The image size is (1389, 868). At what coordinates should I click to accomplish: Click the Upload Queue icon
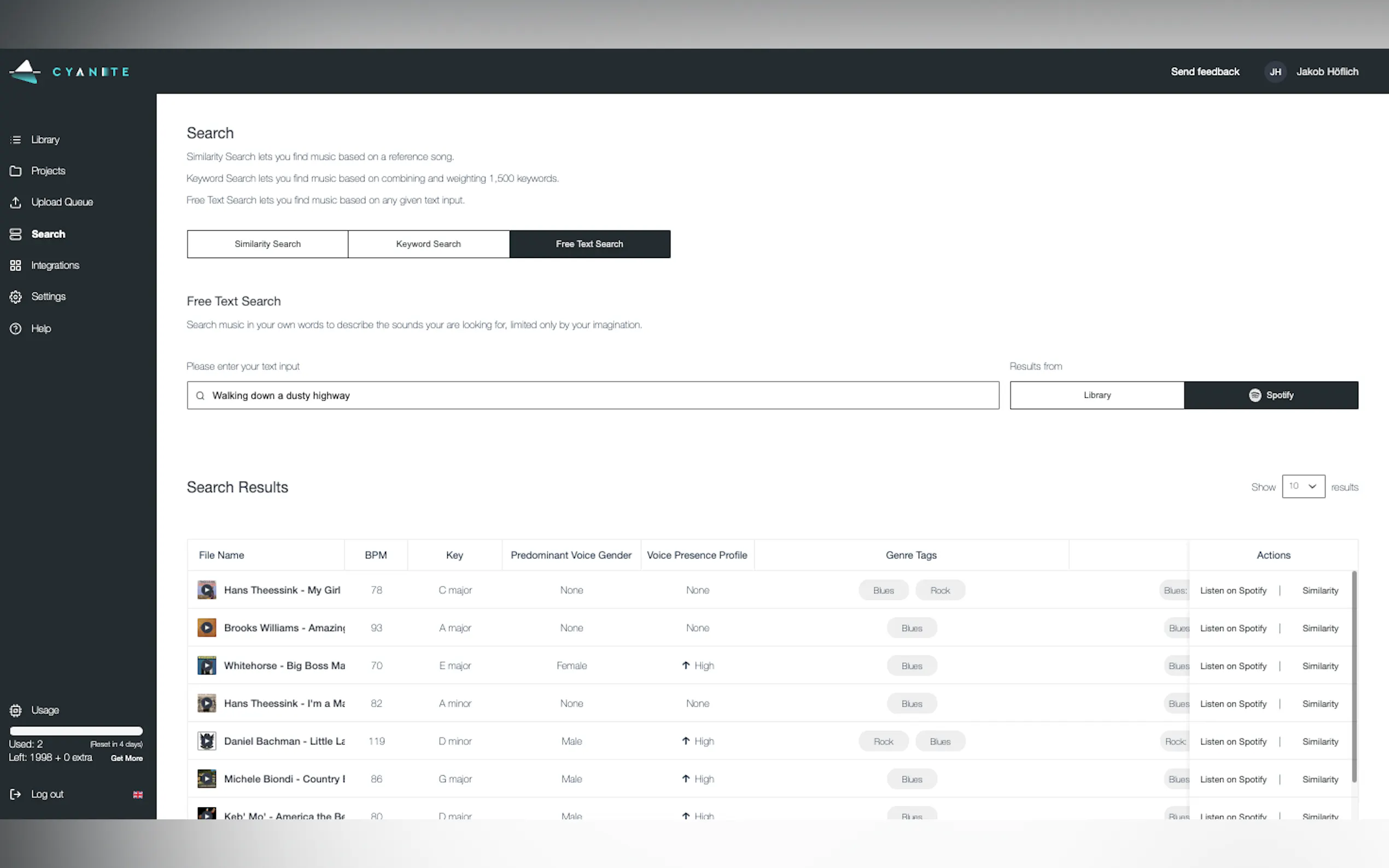coord(15,202)
